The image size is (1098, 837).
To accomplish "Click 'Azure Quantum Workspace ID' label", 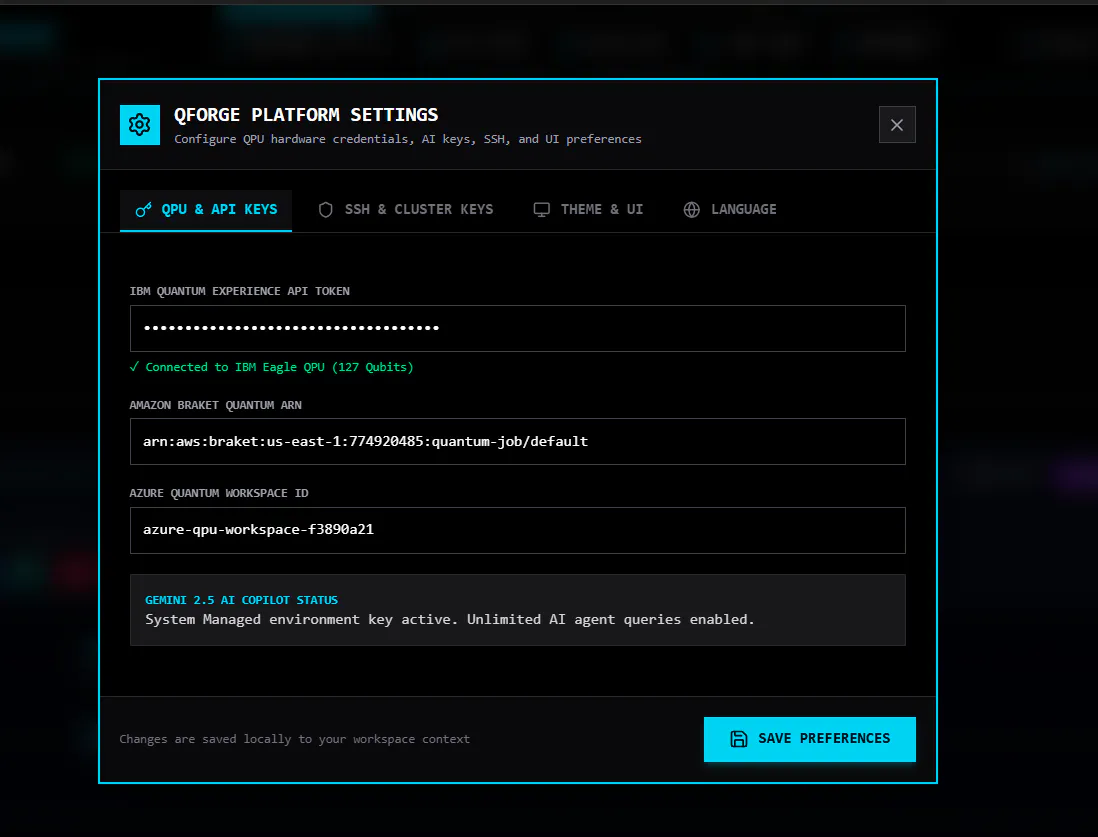I will (x=218, y=493).
